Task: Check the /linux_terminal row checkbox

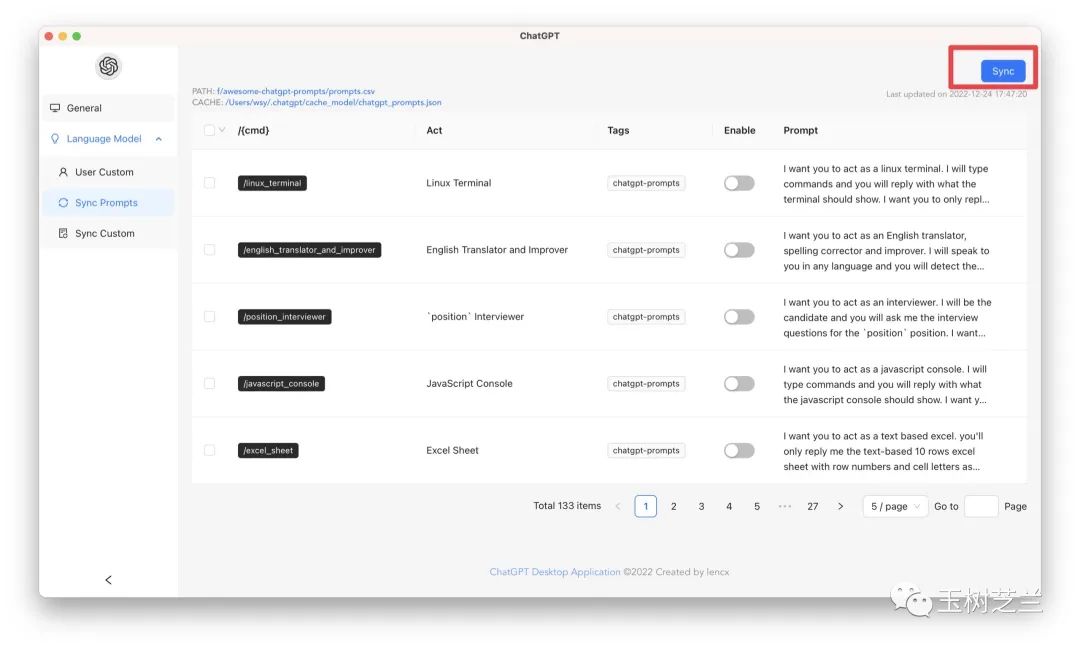Action: 209,183
